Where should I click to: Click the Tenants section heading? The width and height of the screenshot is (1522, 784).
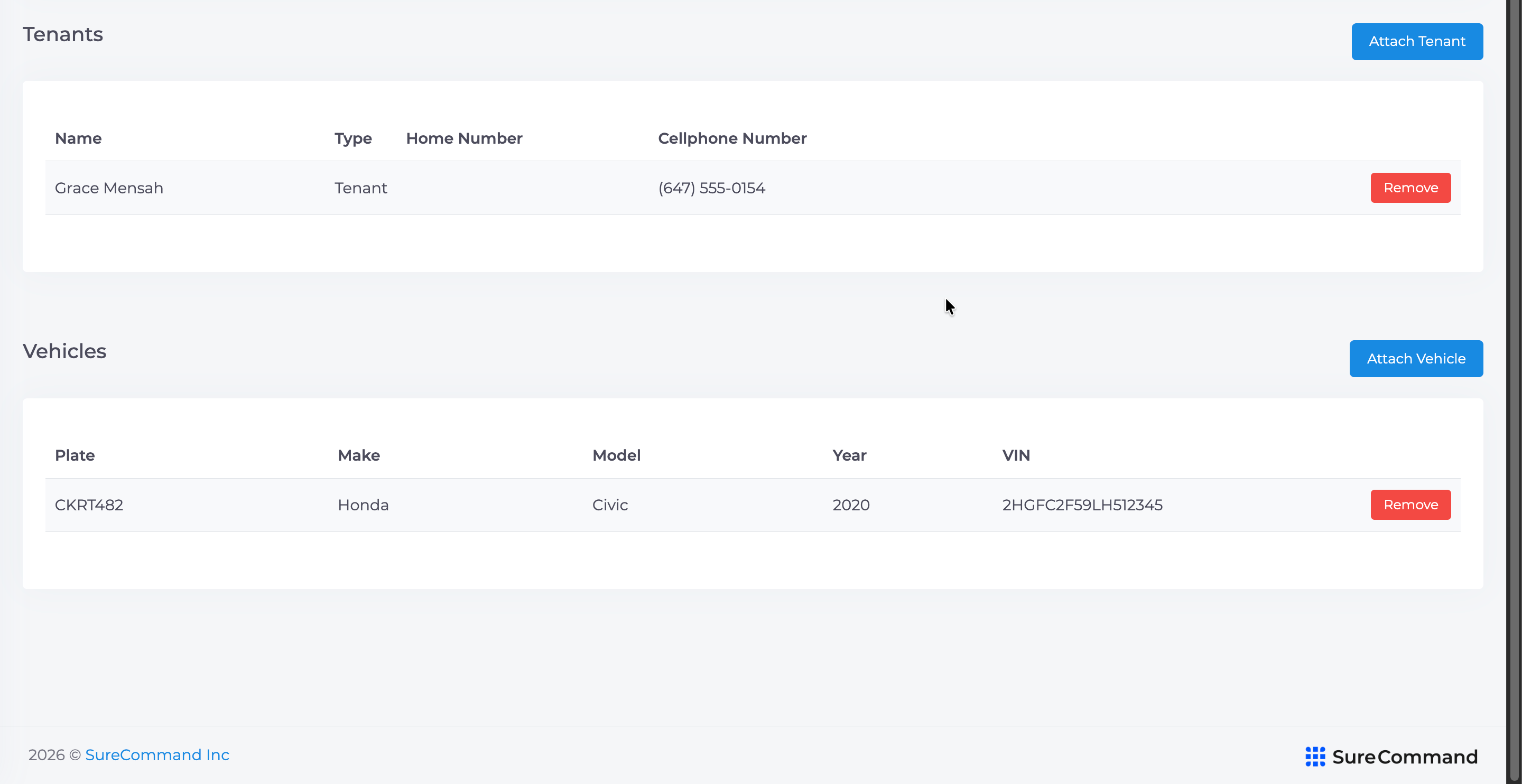pos(63,34)
